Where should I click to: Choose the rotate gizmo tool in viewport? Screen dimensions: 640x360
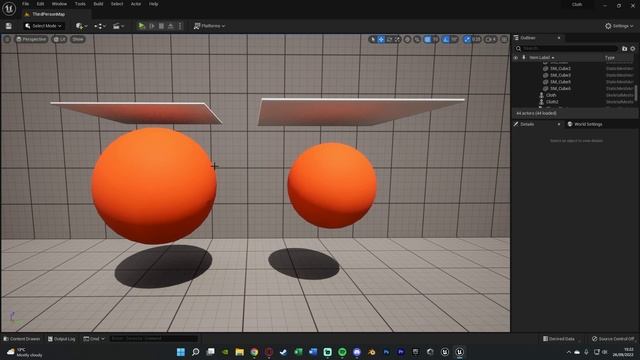coord(389,39)
